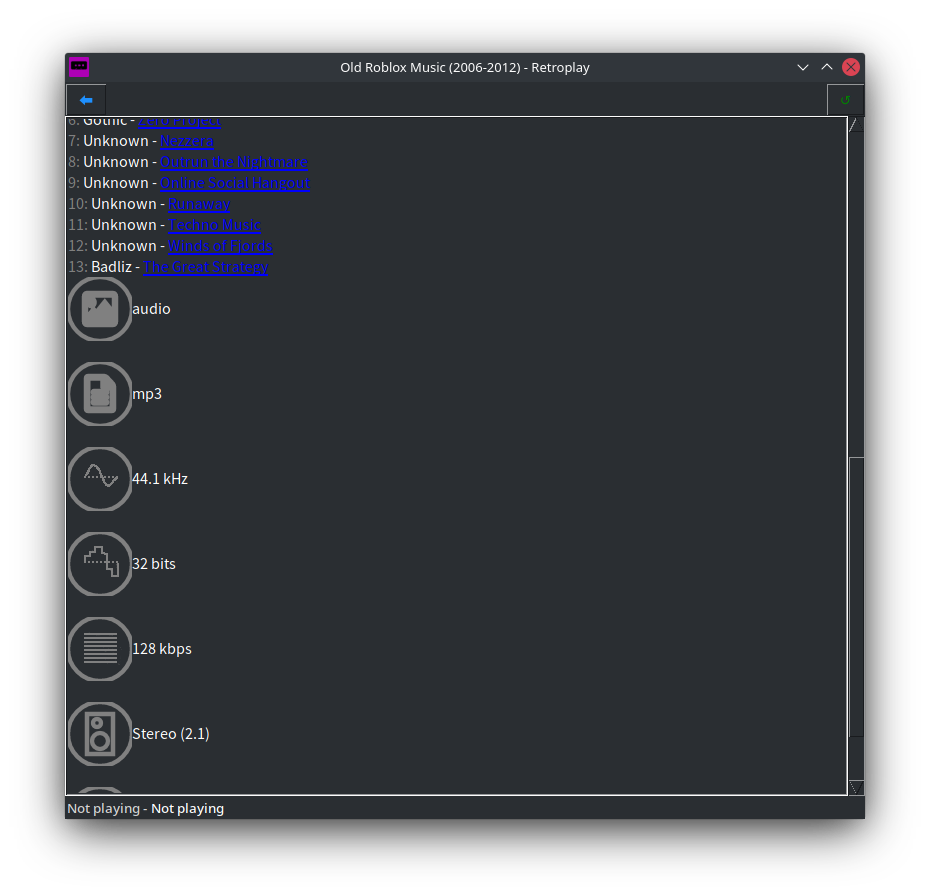Image resolution: width=930 pixels, height=896 pixels.
Task: Open the Runaway track link
Action: point(199,204)
